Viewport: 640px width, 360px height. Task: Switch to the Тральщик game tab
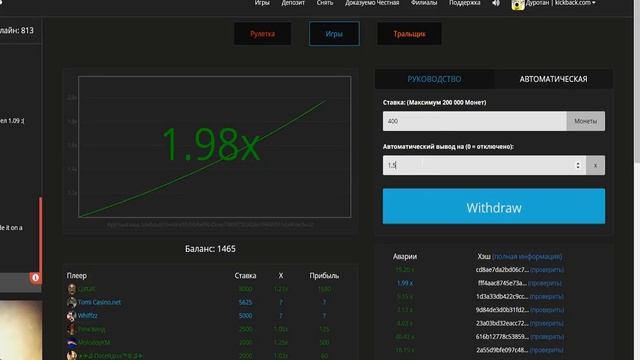[x=409, y=34]
